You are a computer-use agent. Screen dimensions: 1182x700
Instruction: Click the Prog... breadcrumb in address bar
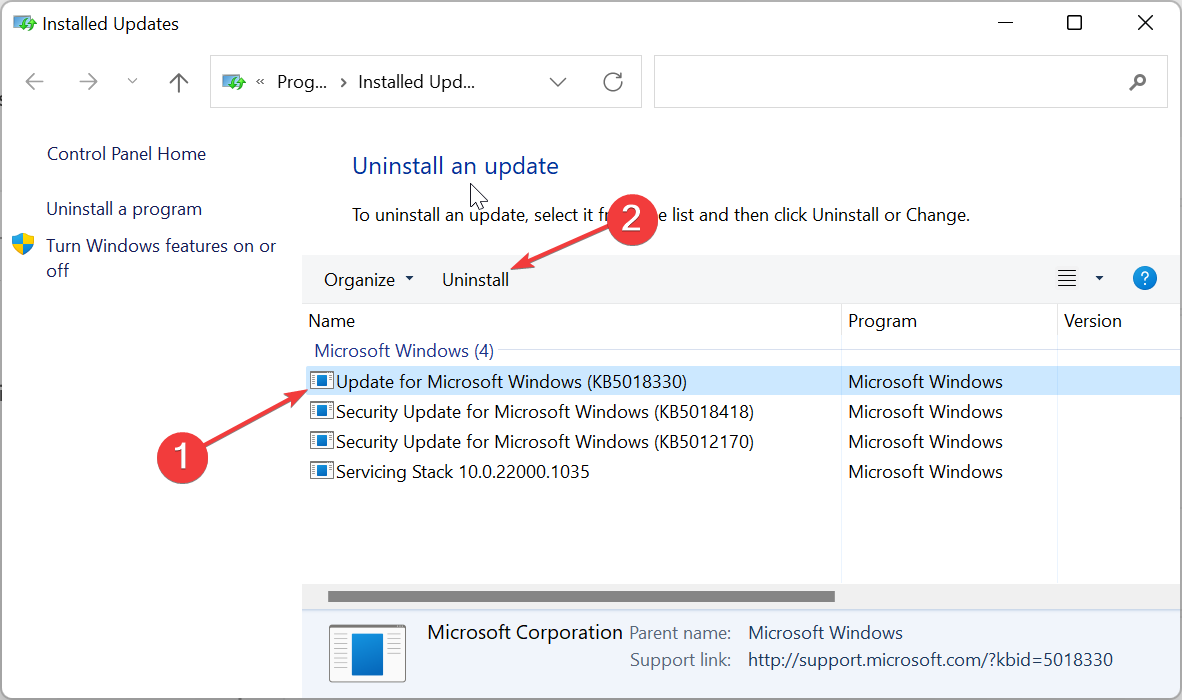pyautogui.click(x=302, y=81)
